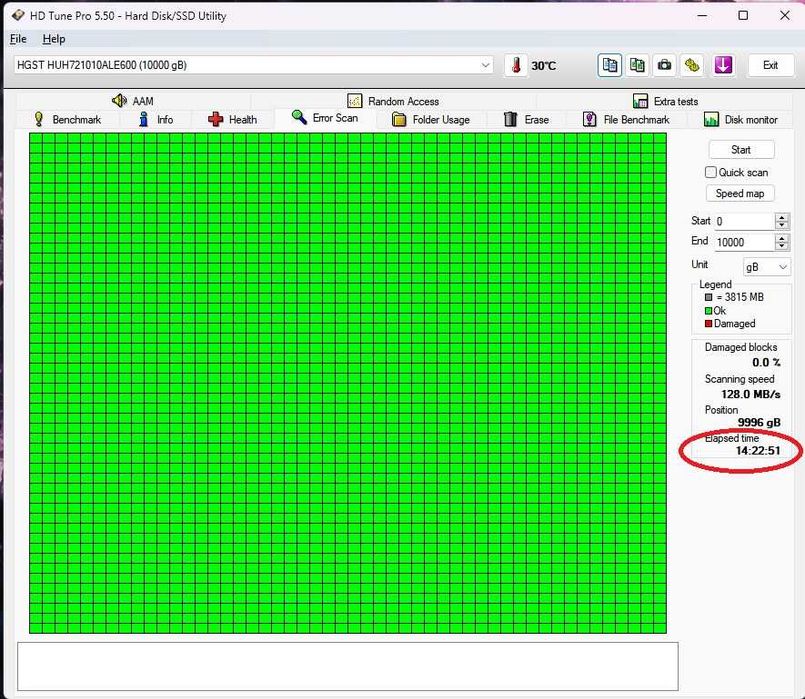Click the copy screenshot to clipboard icon
This screenshot has width=805, height=699.
click(x=637, y=65)
